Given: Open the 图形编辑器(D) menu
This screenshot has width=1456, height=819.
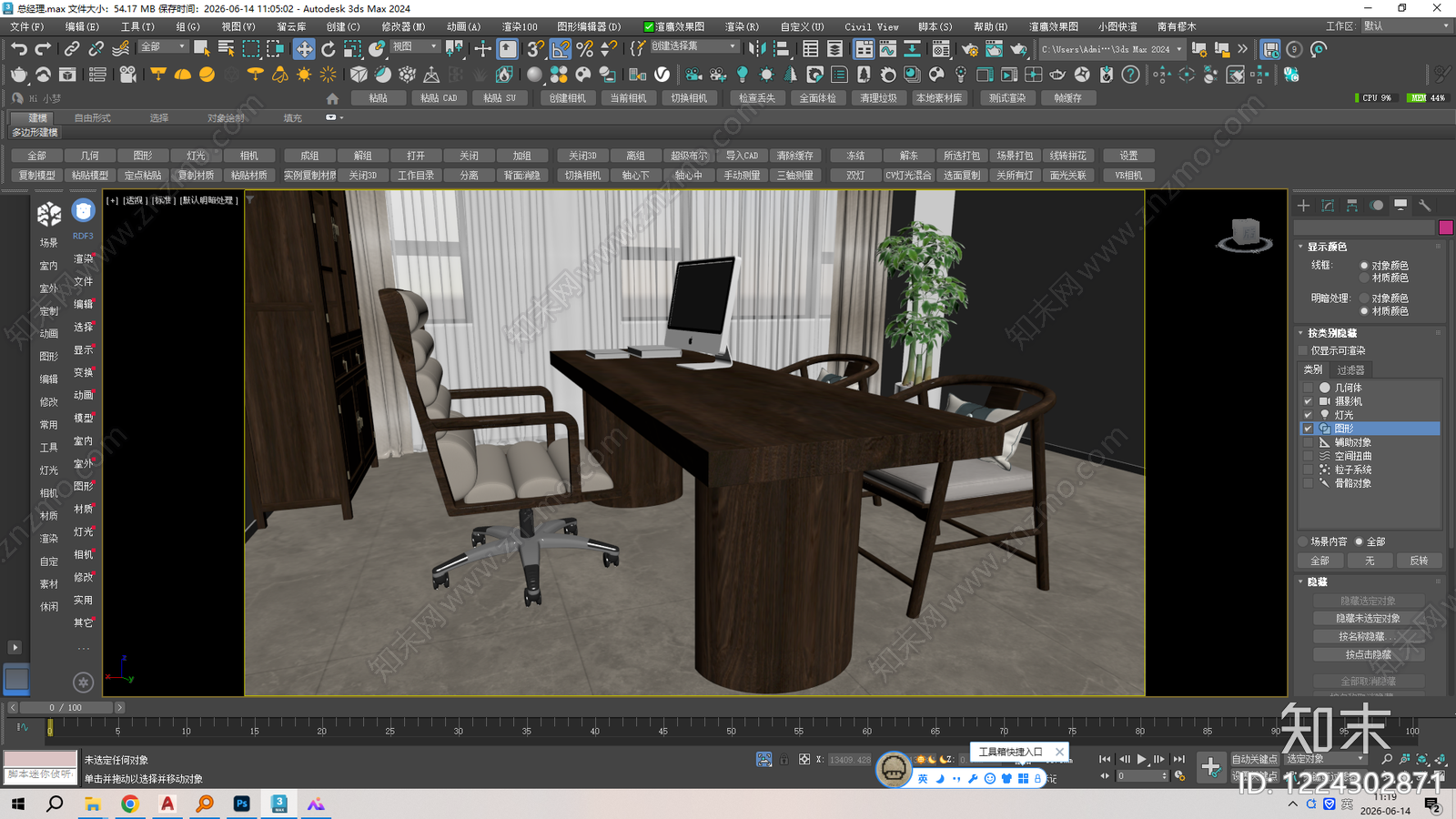Looking at the screenshot, I should (589, 26).
